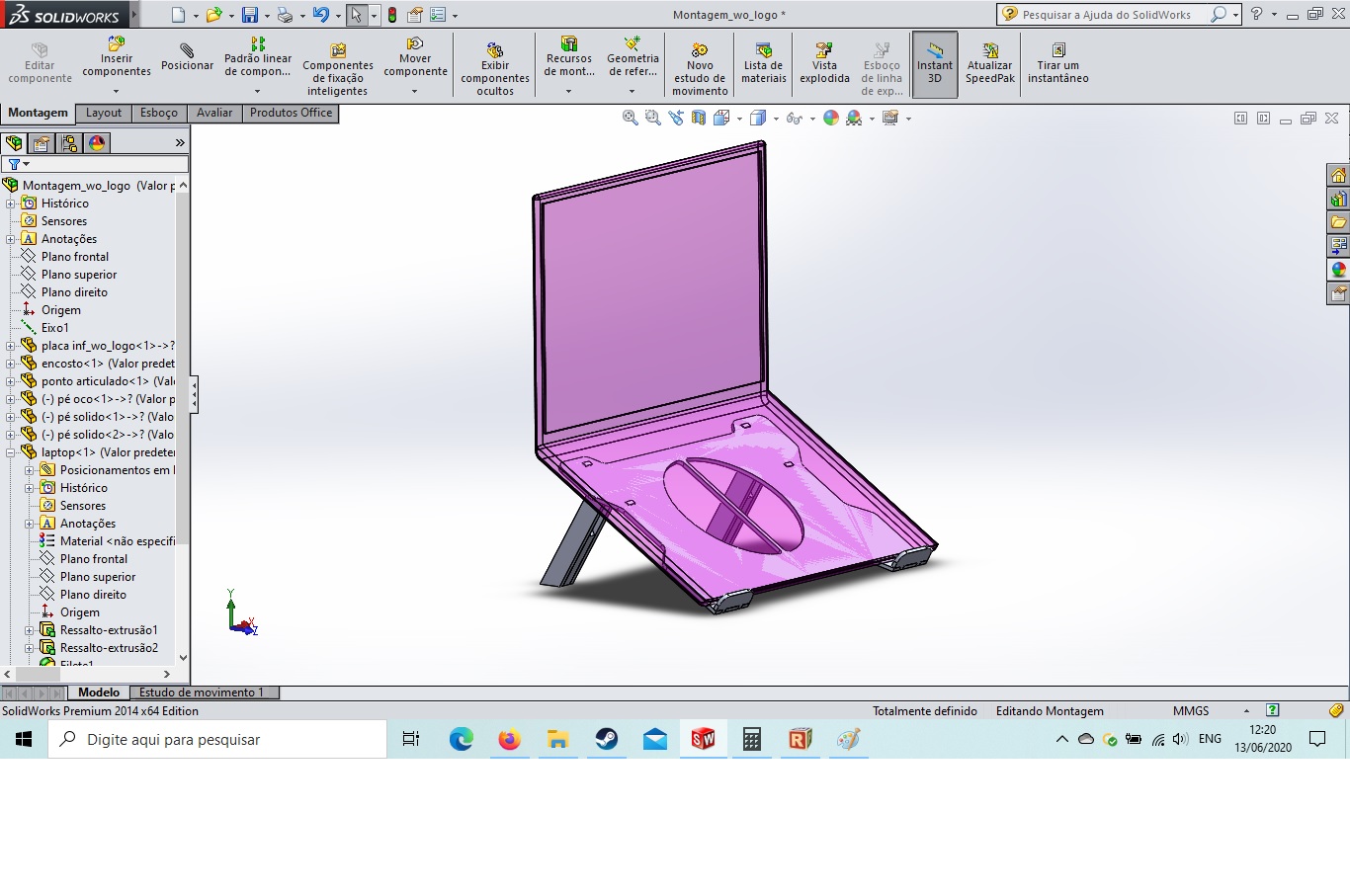Click the Section view icon
Screen dimensions: 1350x896
point(699,118)
